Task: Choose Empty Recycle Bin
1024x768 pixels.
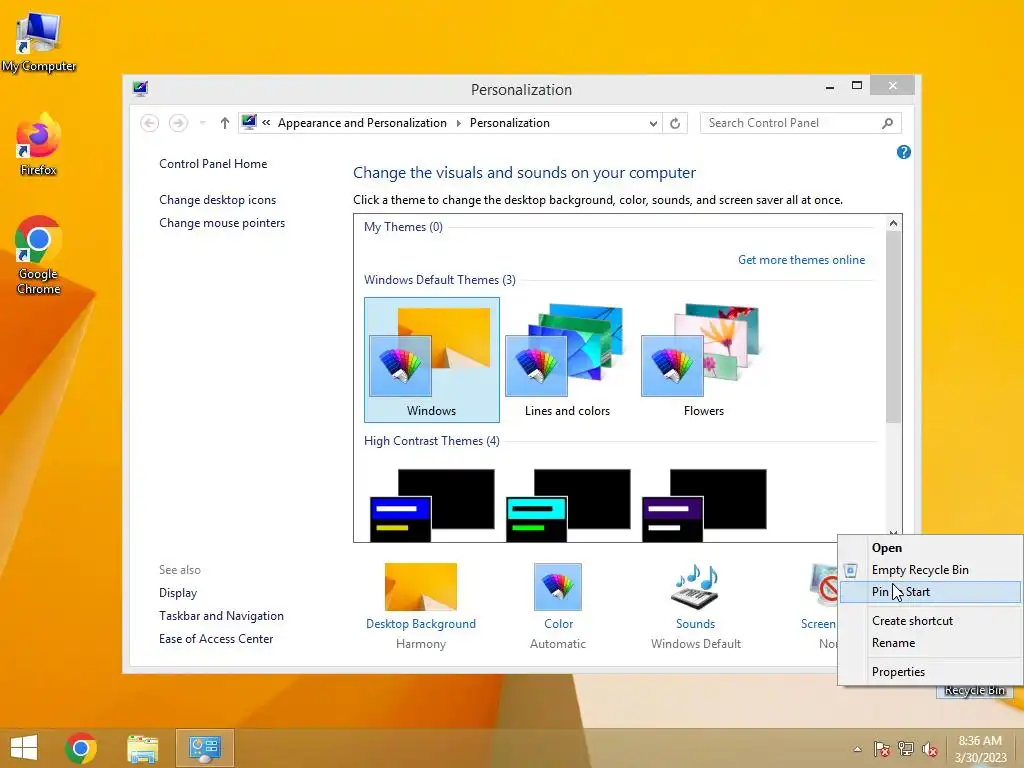Action: coord(930,570)
